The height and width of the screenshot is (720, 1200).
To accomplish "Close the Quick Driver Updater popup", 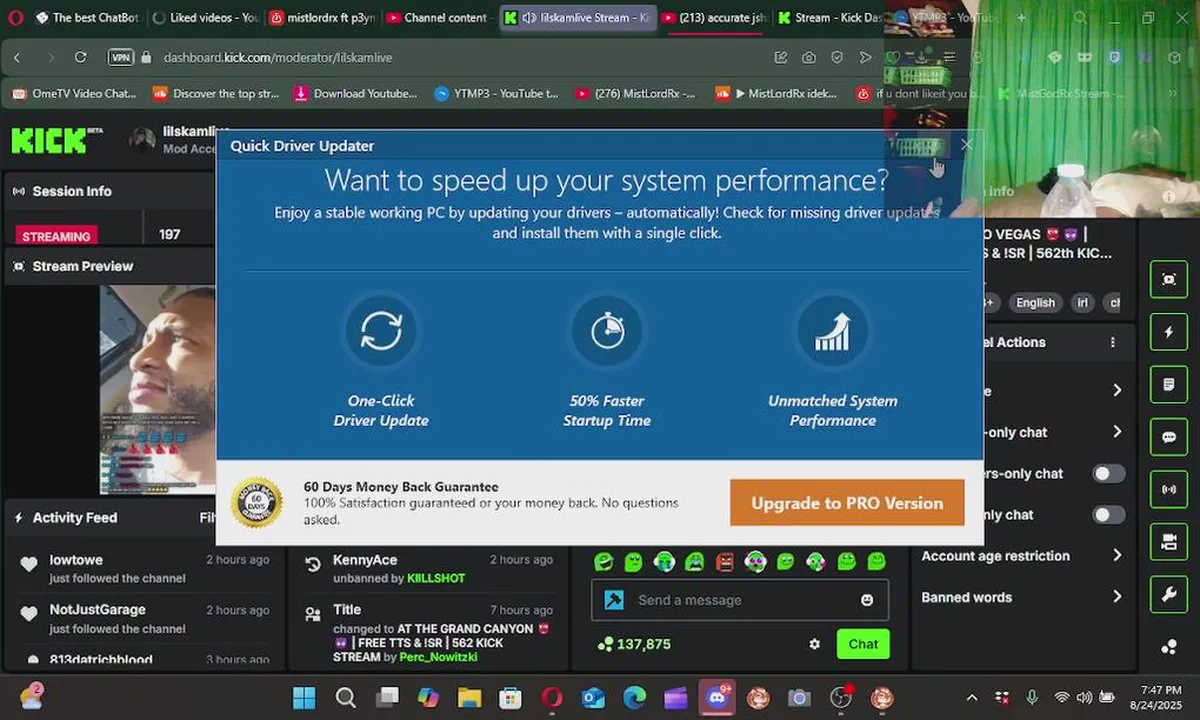I will [966, 145].
